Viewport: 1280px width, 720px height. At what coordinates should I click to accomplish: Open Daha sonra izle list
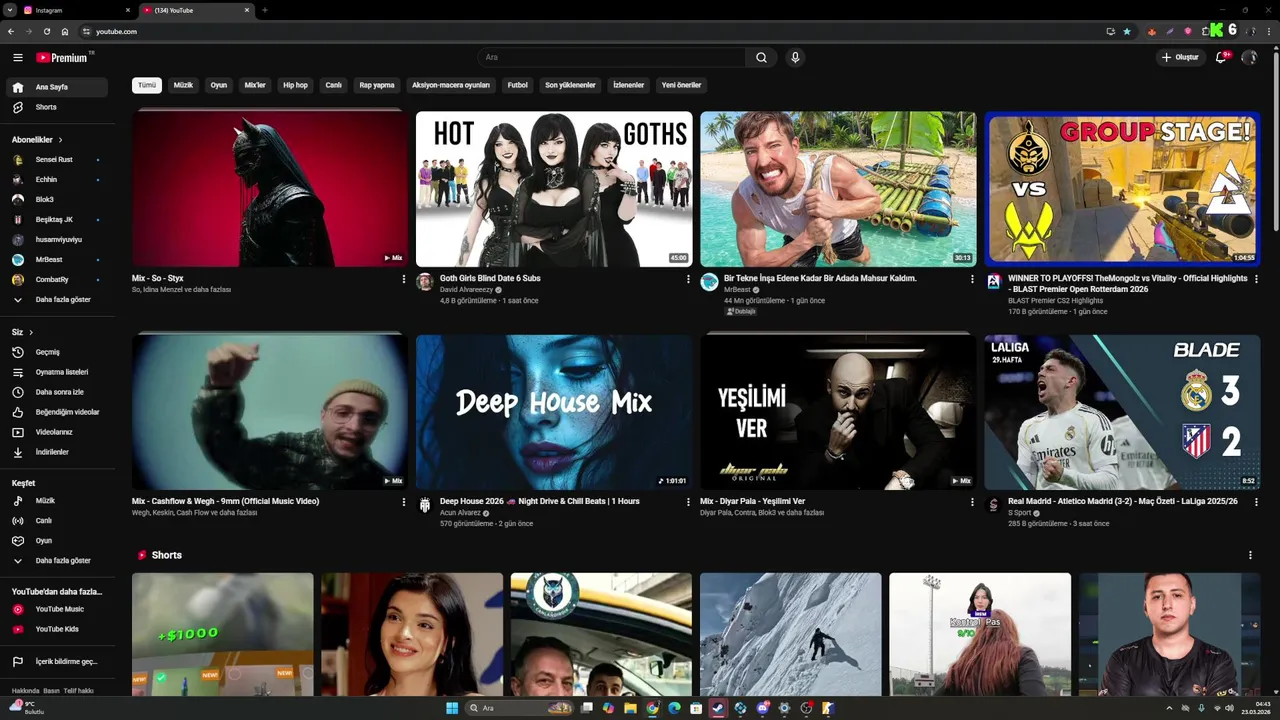click(x=58, y=392)
